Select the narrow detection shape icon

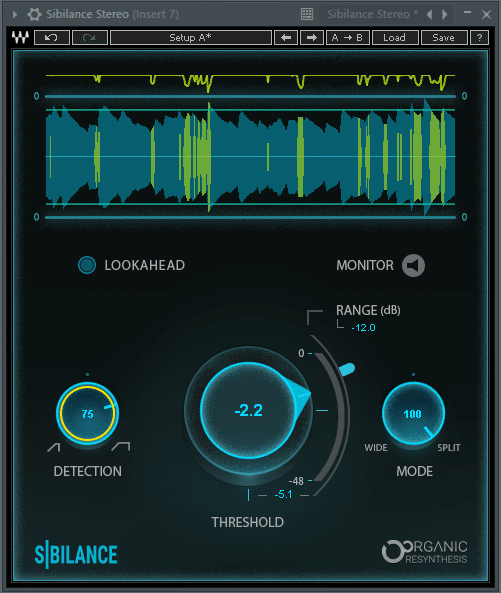point(54,447)
